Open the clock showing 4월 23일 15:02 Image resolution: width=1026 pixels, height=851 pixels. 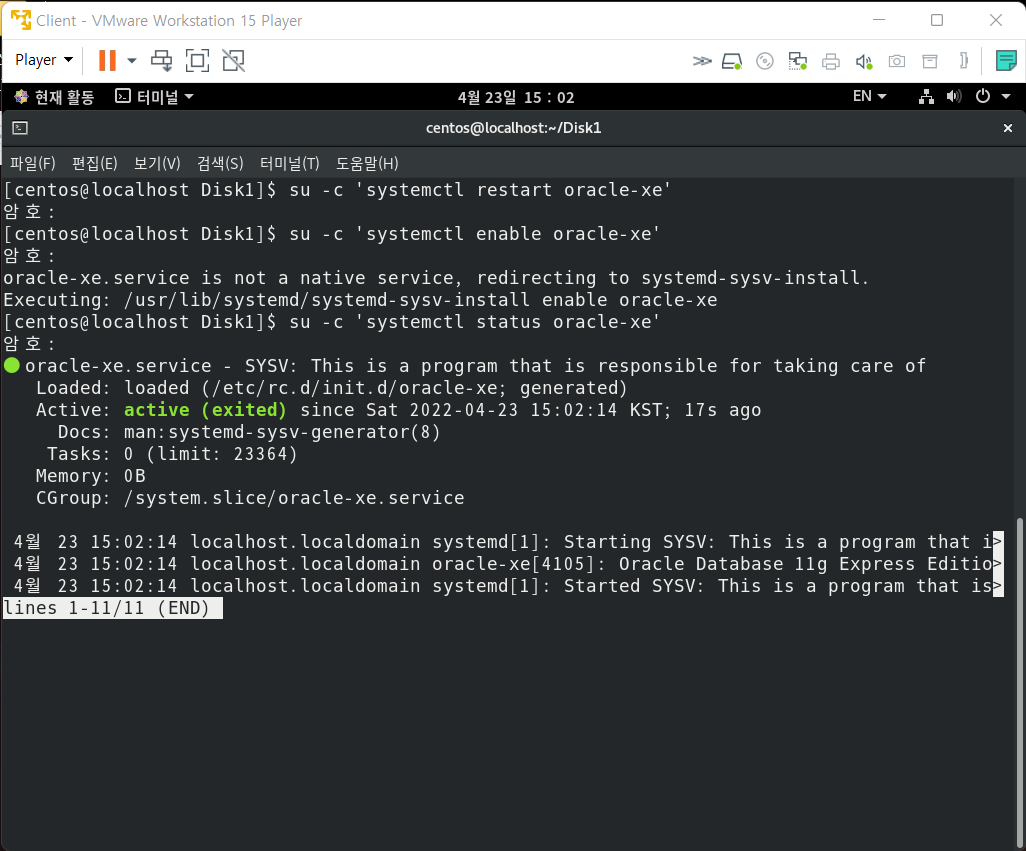coord(516,97)
